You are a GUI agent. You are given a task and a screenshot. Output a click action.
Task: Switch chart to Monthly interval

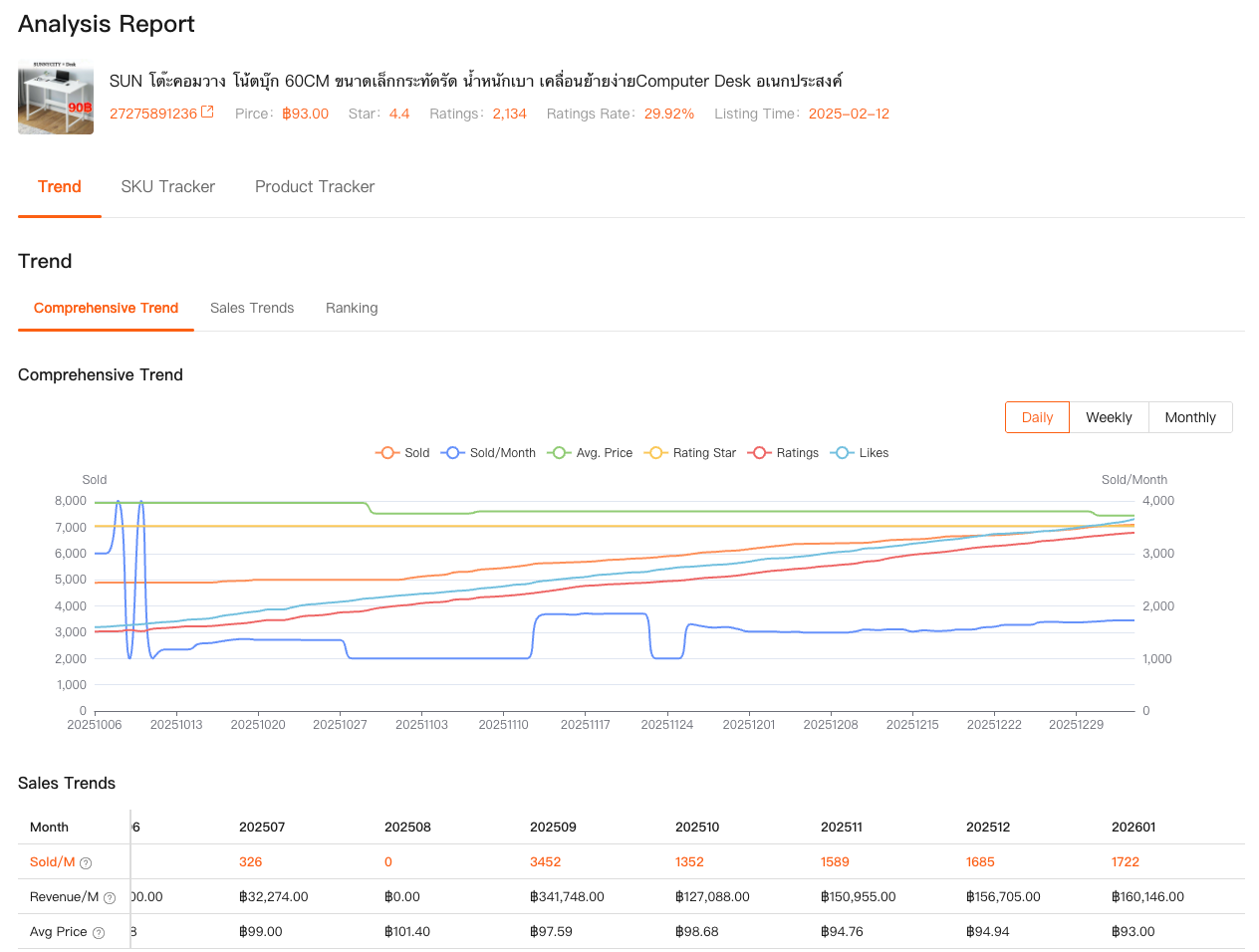[1190, 417]
